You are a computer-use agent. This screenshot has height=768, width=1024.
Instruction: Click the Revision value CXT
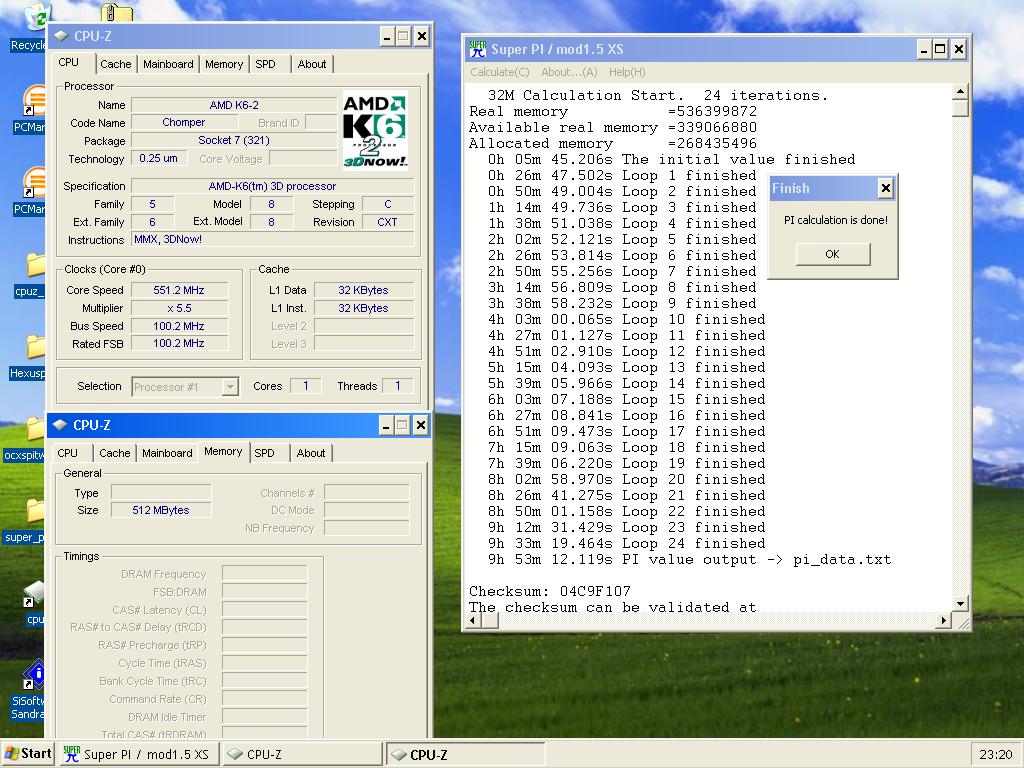click(x=387, y=222)
